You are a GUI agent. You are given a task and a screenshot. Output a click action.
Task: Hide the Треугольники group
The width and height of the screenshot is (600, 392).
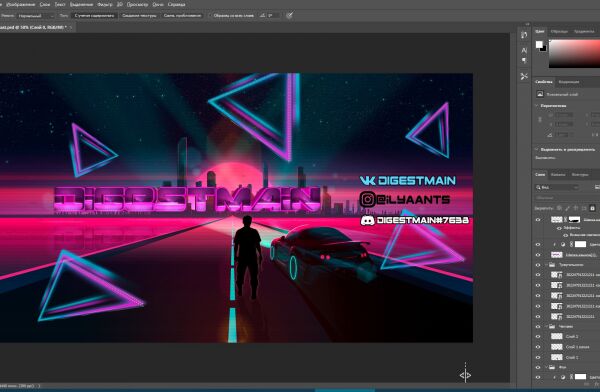[x=538, y=265]
